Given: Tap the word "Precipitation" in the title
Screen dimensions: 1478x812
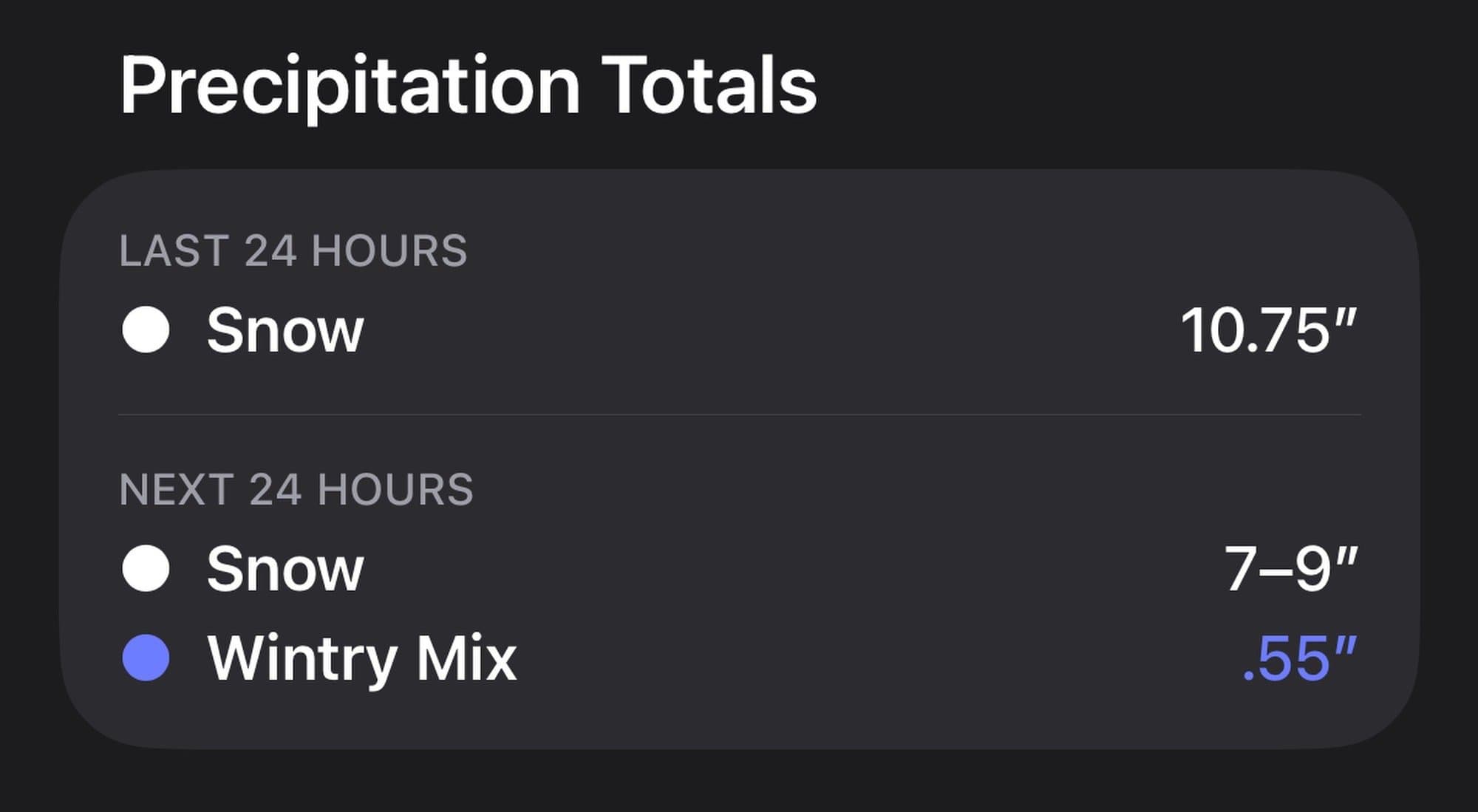Looking at the screenshot, I should [x=350, y=87].
